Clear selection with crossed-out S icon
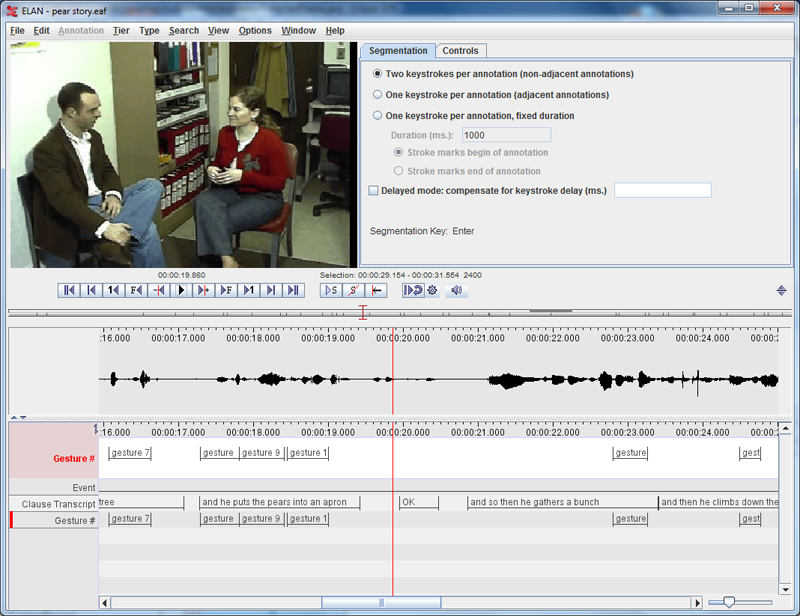This screenshot has height=616, width=800. [354, 290]
